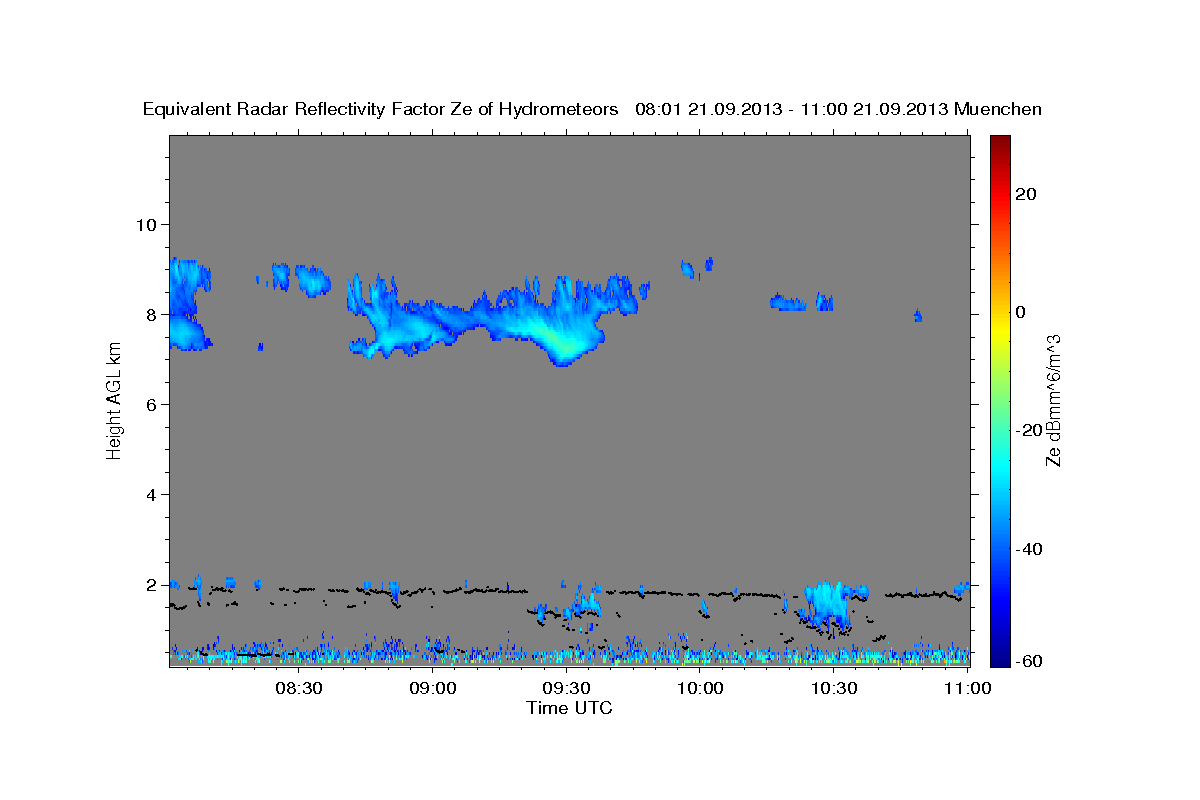Click the y-axis tick label '2'
This screenshot has width=1200, height=800.
click(x=152, y=585)
